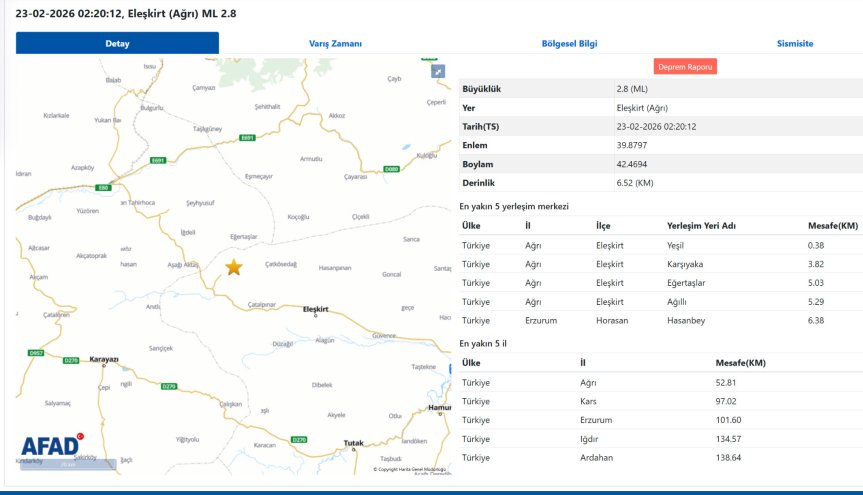Switch to the Varış Zamanı tab

click(x=335, y=43)
